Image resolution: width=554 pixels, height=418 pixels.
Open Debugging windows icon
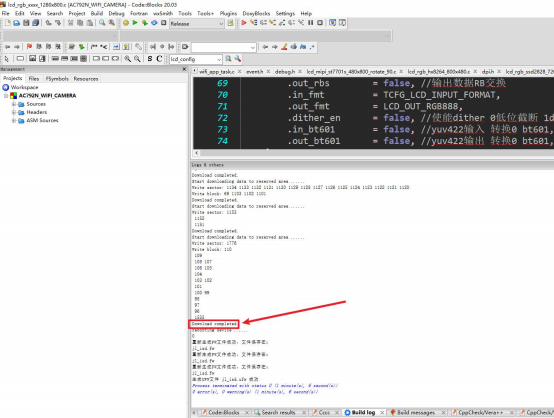tap(332, 23)
